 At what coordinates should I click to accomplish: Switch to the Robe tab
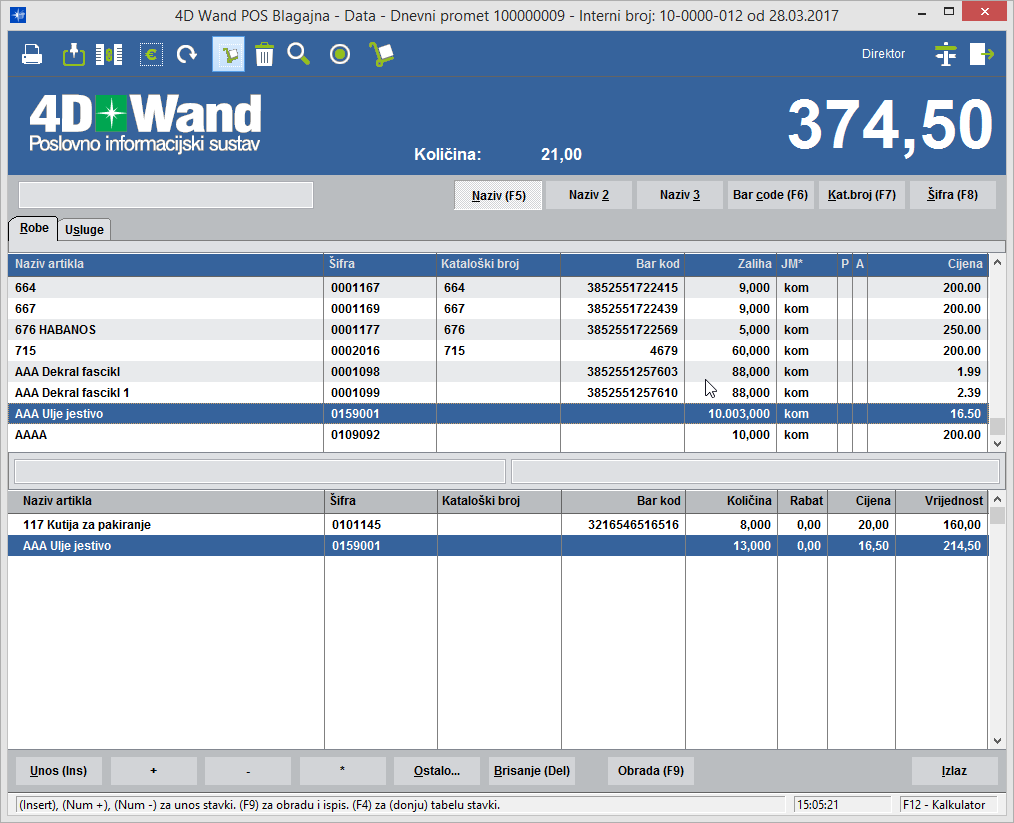pyautogui.click(x=34, y=228)
